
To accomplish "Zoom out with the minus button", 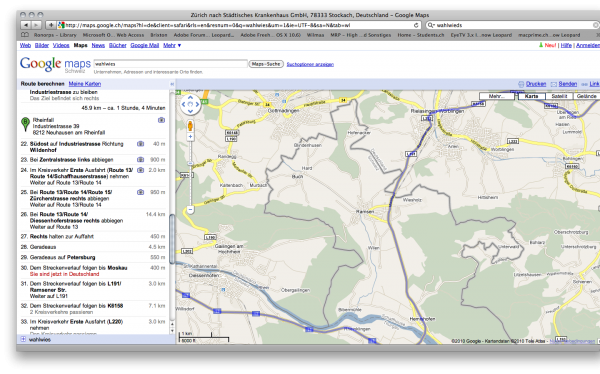I will [190, 209].
